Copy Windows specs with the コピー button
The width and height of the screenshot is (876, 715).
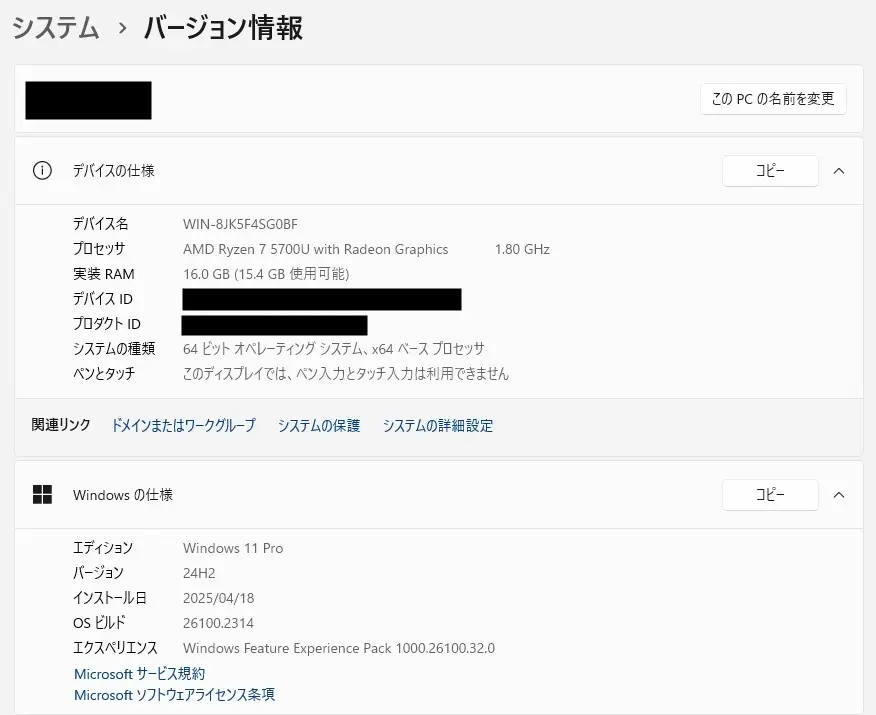click(770, 495)
